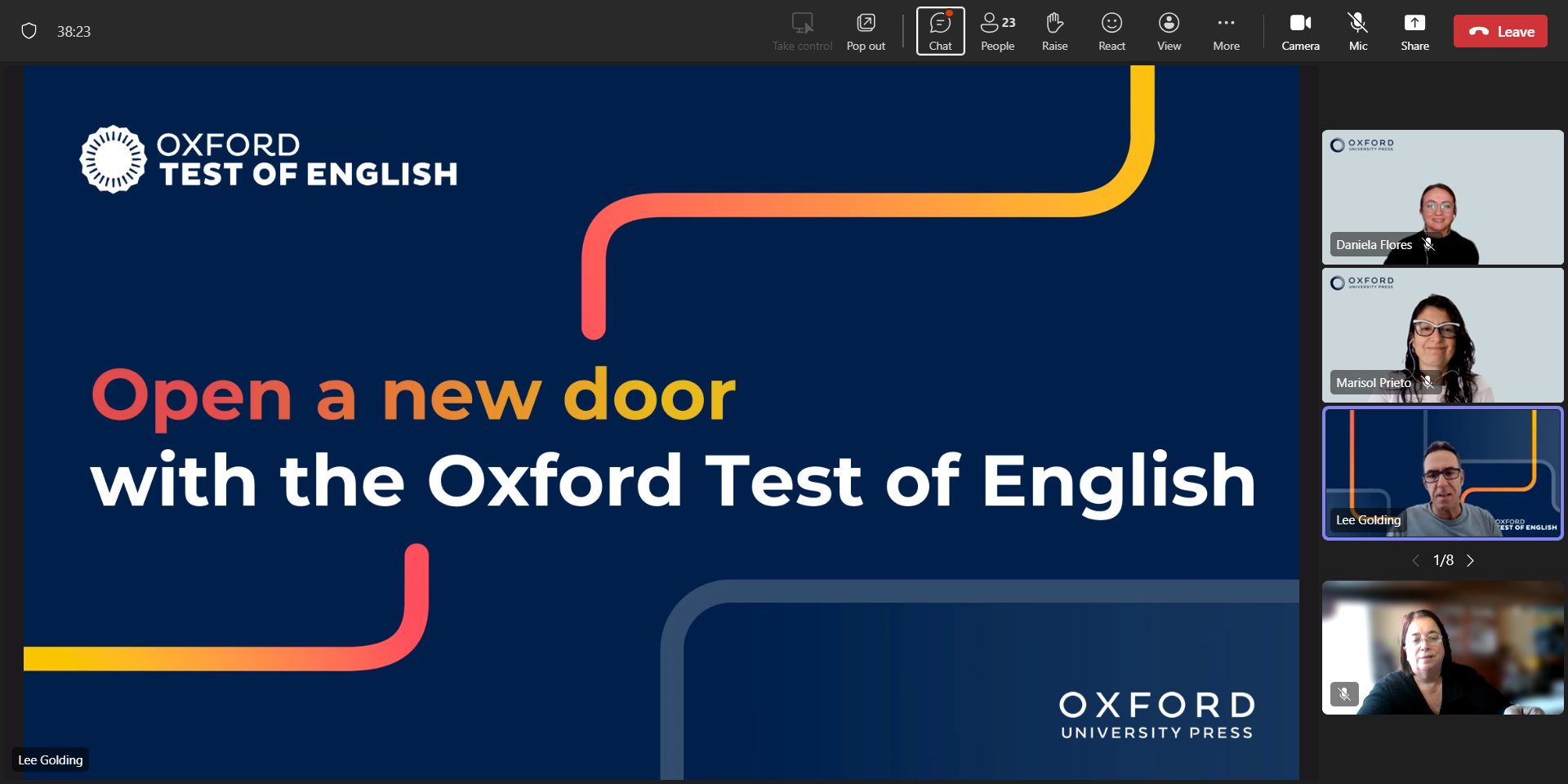
Task: Go to next page of participant videos
Action: pyautogui.click(x=1470, y=560)
